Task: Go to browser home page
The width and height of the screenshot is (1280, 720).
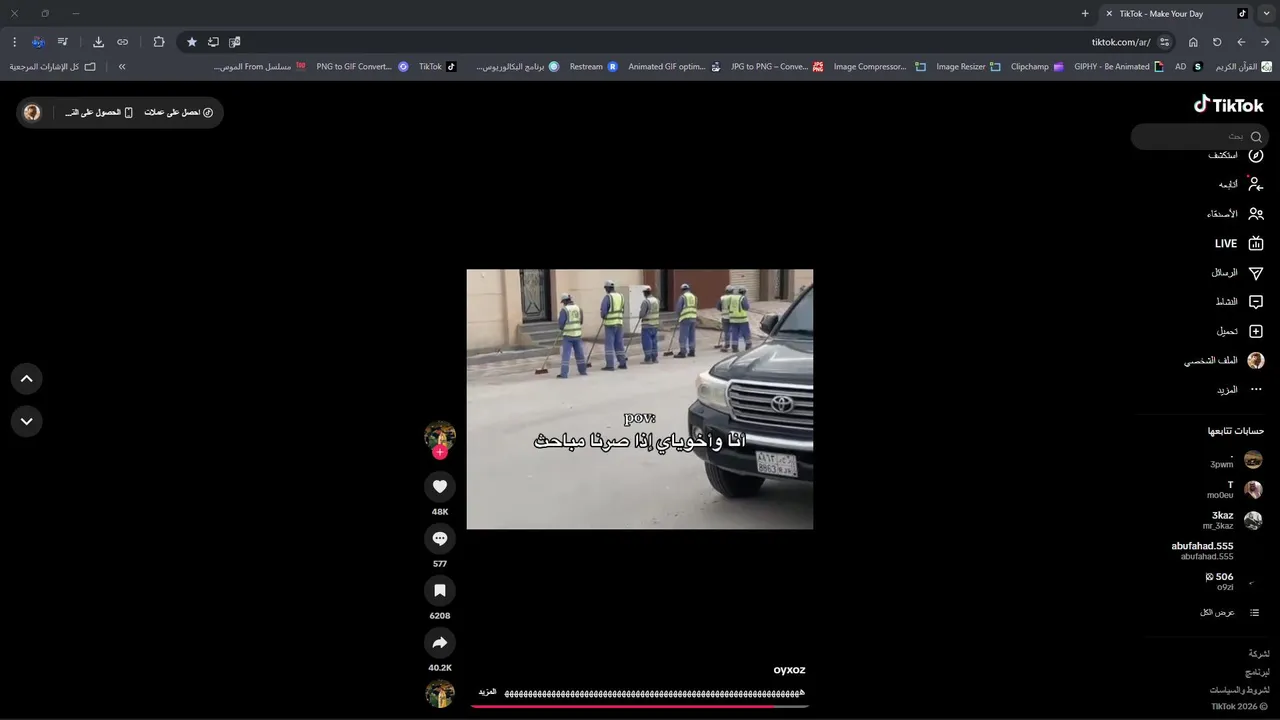Action: [x=1193, y=42]
